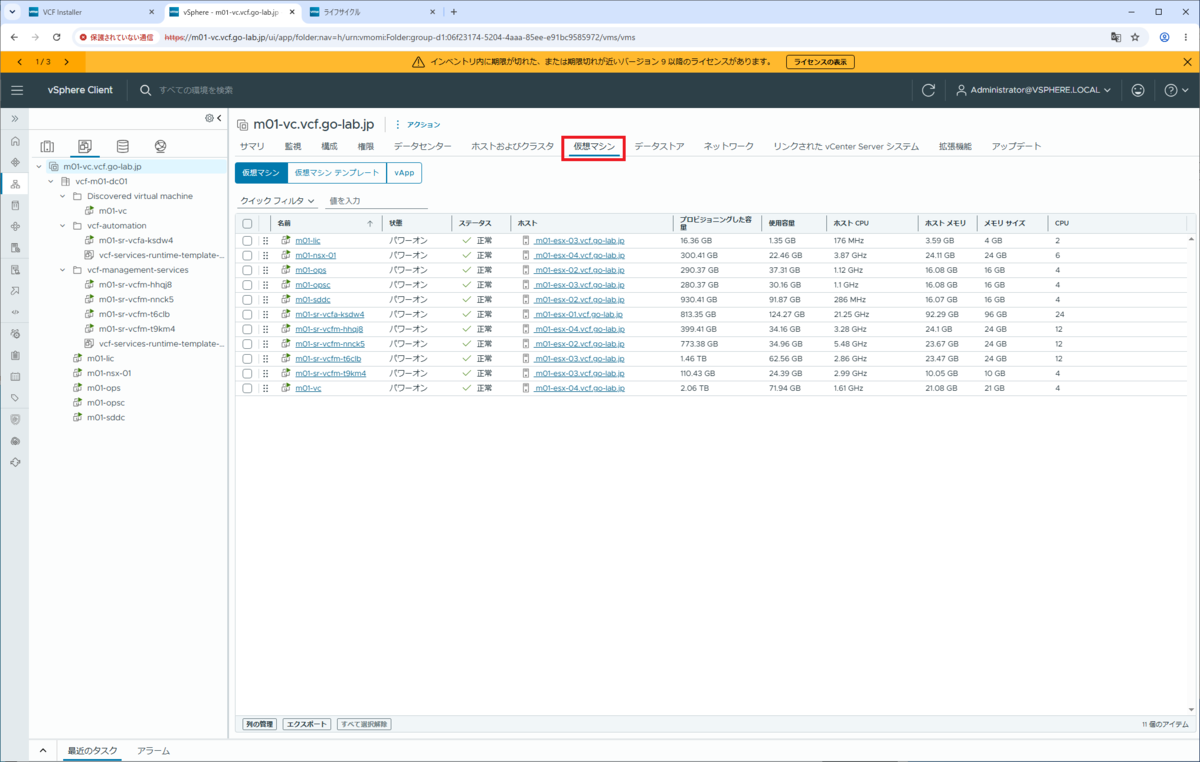Click the global search field in the header
Viewport: 1200px width, 762px height.
tap(195, 90)
